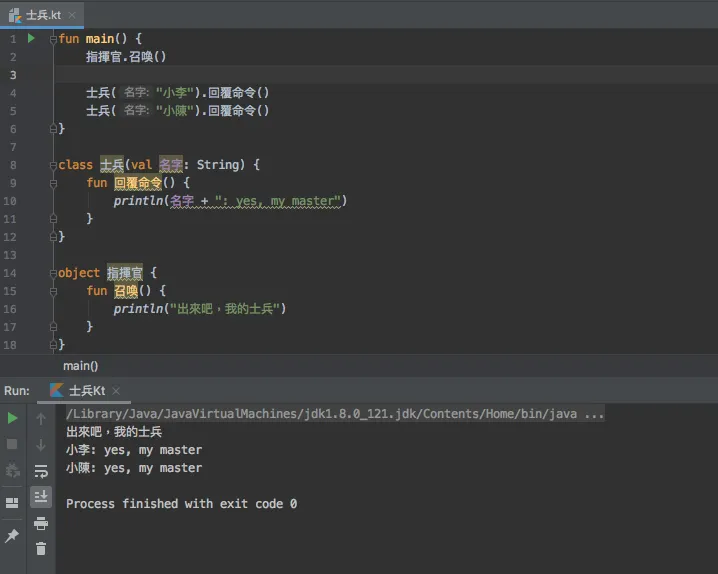Collapse fun 回覆命令 using line 9 fold marker
The width and height of the screenshot is (718, 574).
[53, 183]
